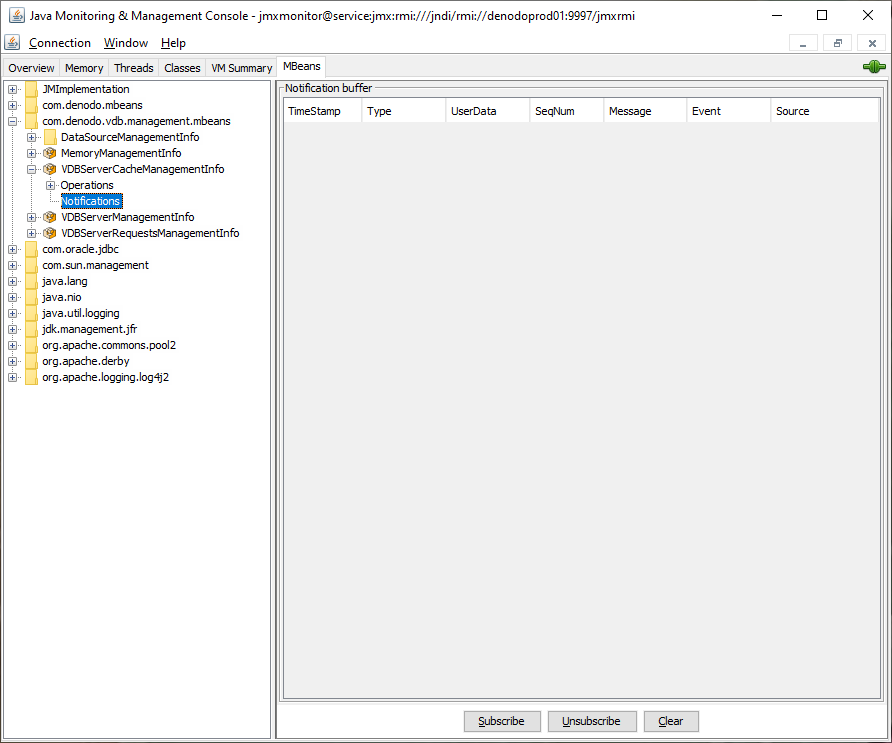Open the Help menu
The height and width of the screenshot is (743, 892).
click(173, 43)
